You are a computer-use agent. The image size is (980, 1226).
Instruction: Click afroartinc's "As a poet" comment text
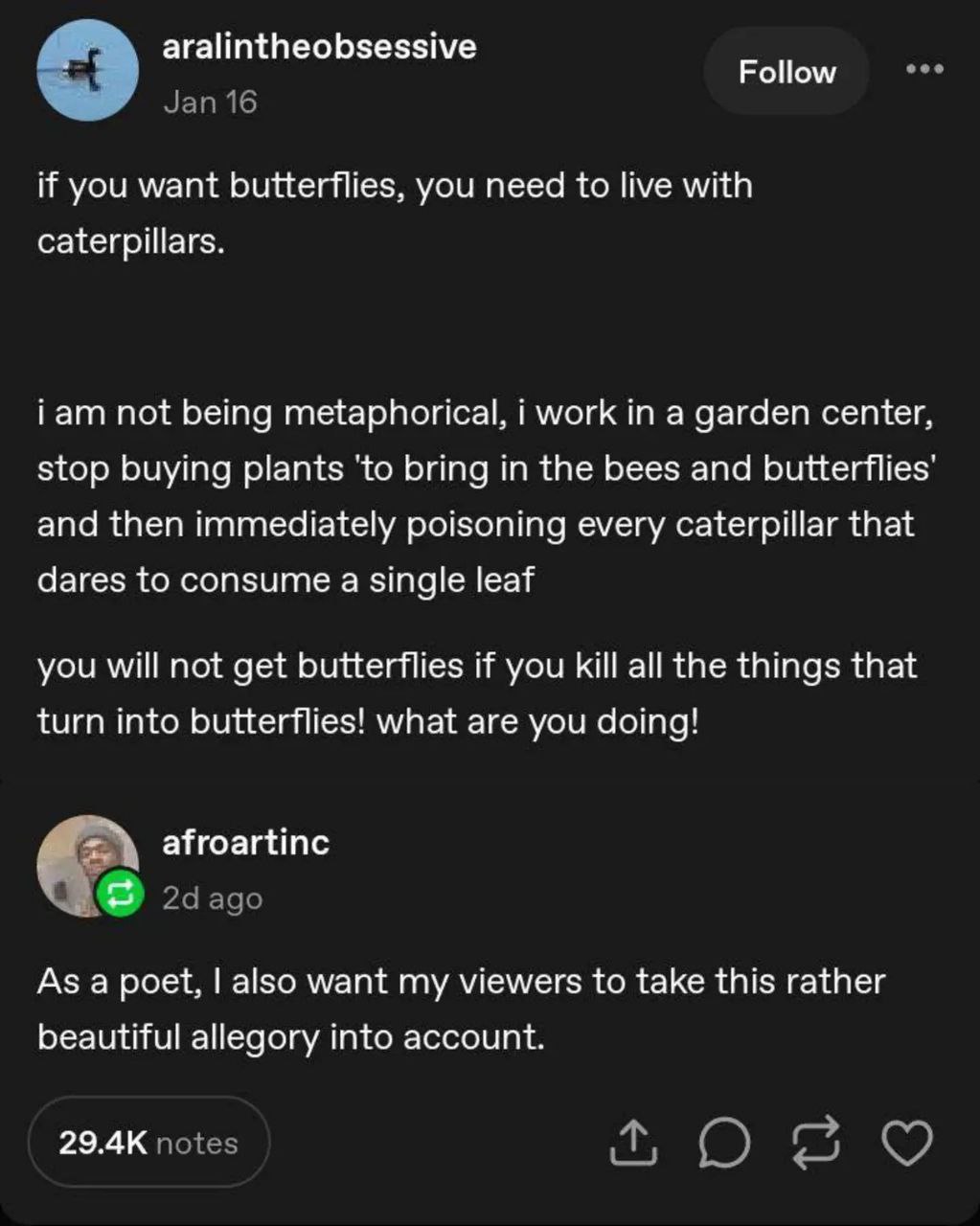pyautogui.click(x=461, y=1009)
